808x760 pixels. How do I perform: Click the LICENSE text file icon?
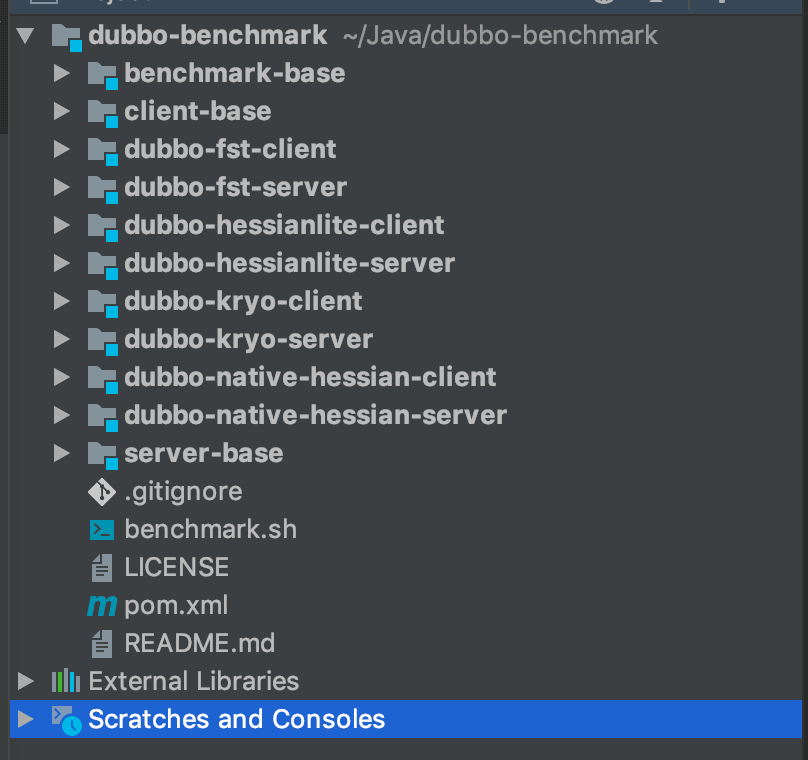pyautogui.click(x=102, y=567)
